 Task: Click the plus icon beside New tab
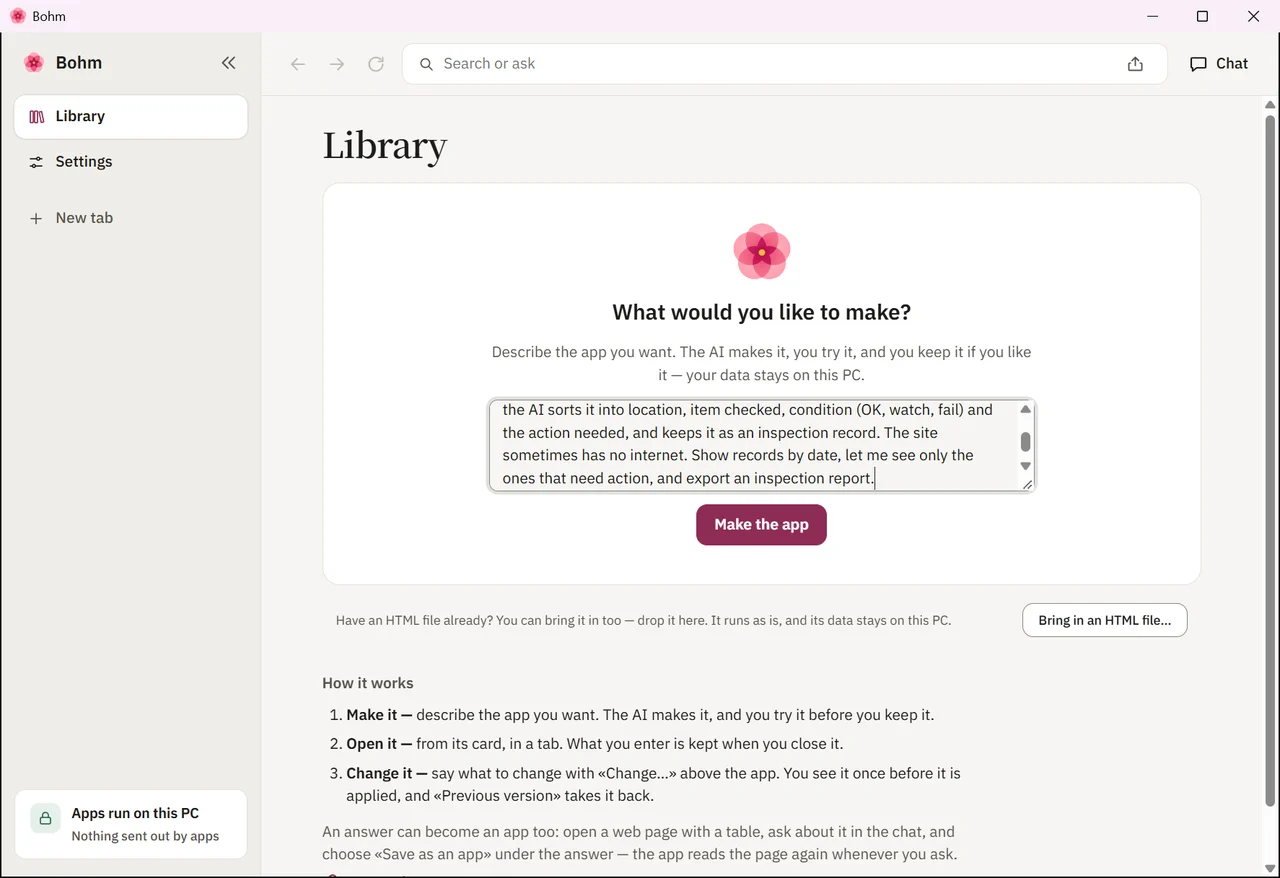tap(36, 218)
